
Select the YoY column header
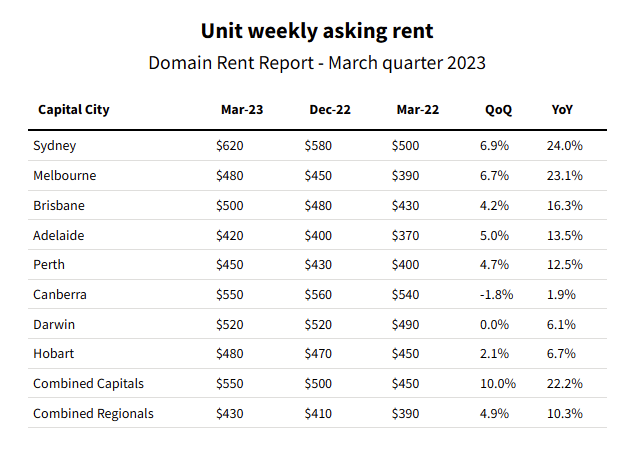562,109
